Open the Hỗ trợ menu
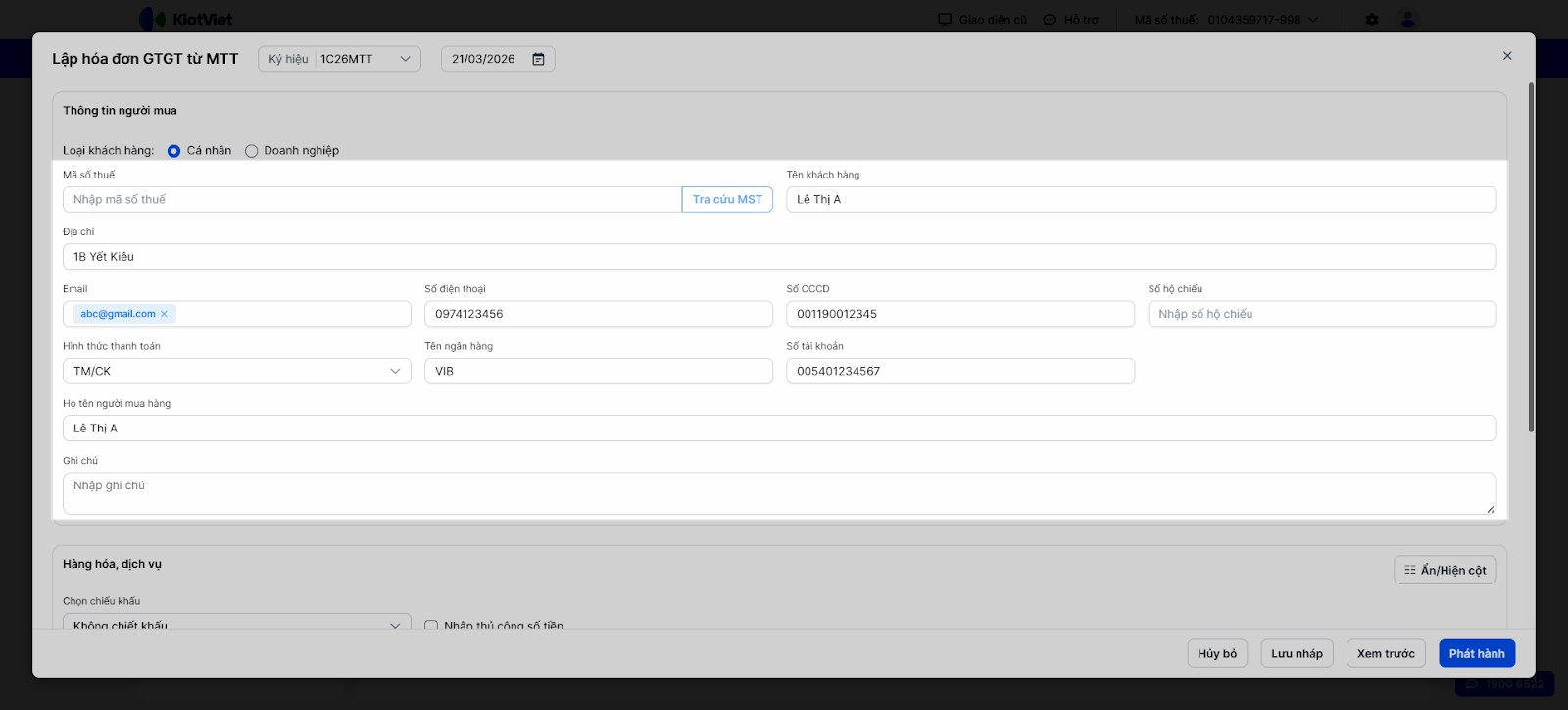 click(1070, 20)
